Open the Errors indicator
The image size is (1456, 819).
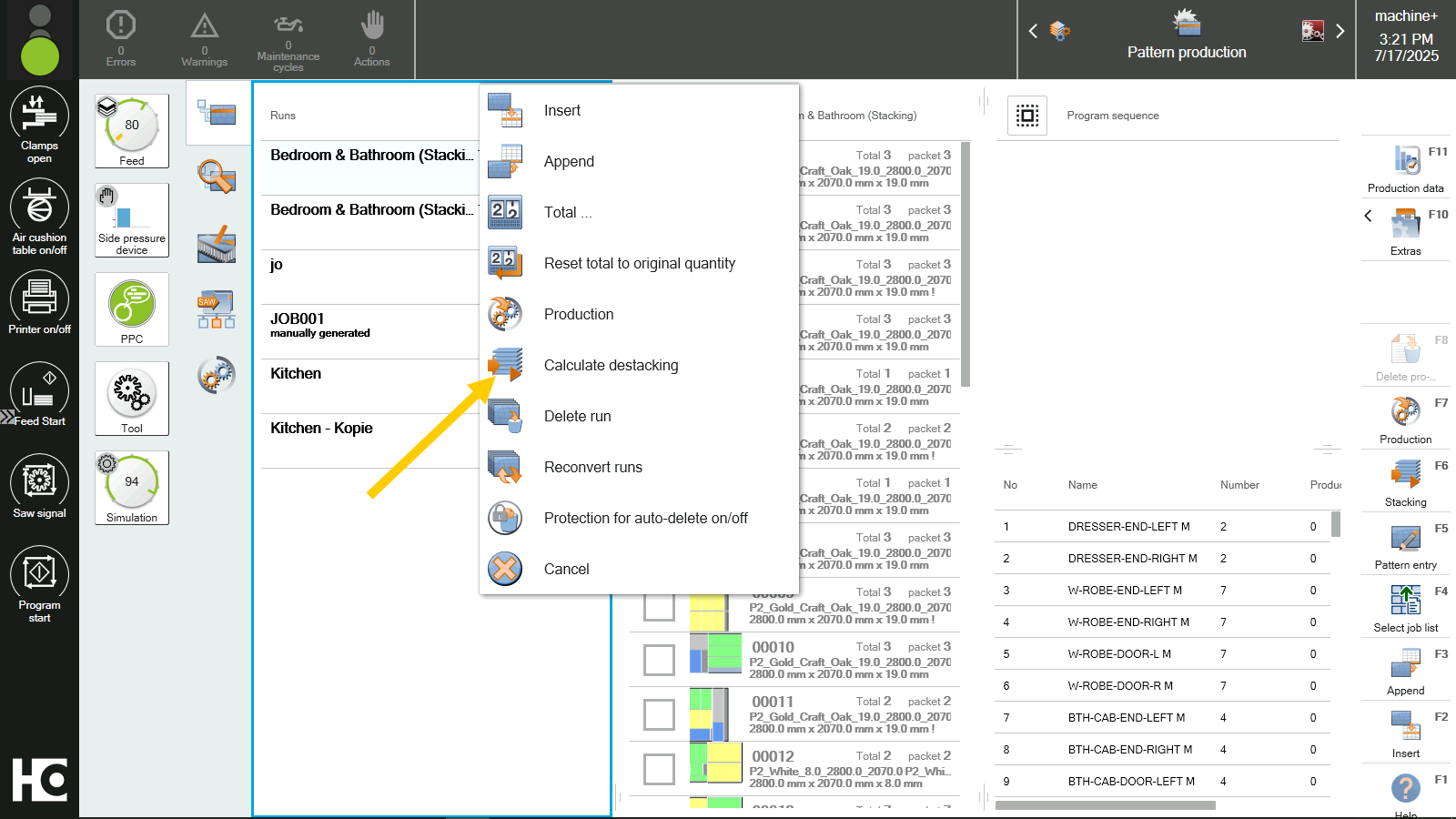[x=121, y=39]
